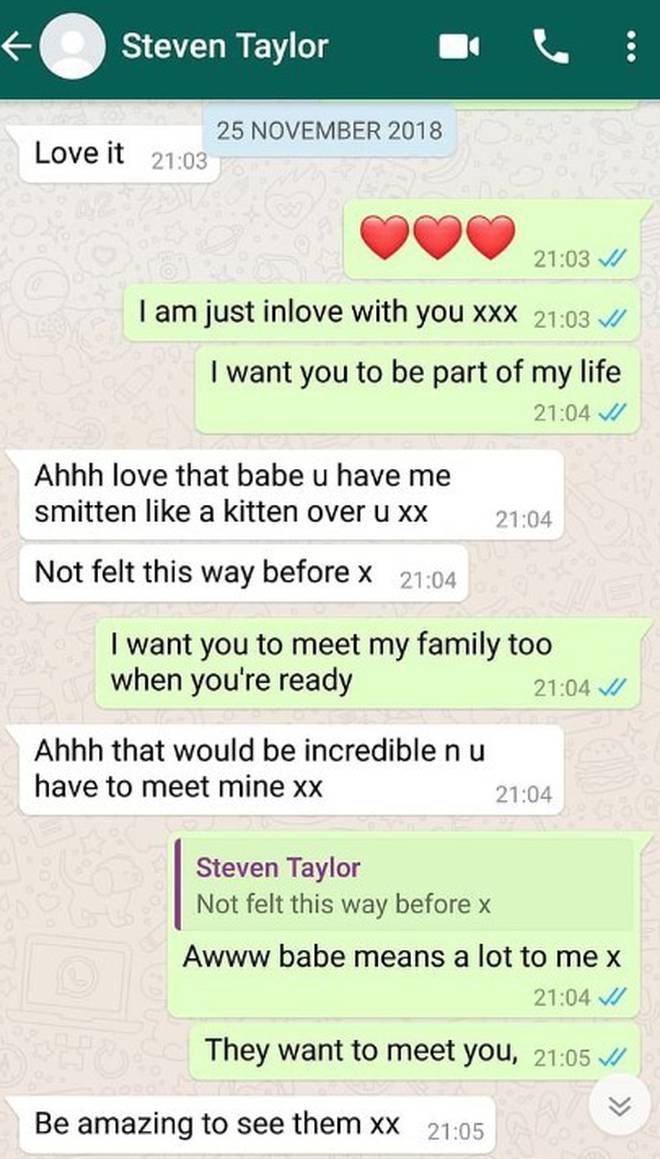Select the 'Be amazing to see them xx' message

(x=256, y=1125)
